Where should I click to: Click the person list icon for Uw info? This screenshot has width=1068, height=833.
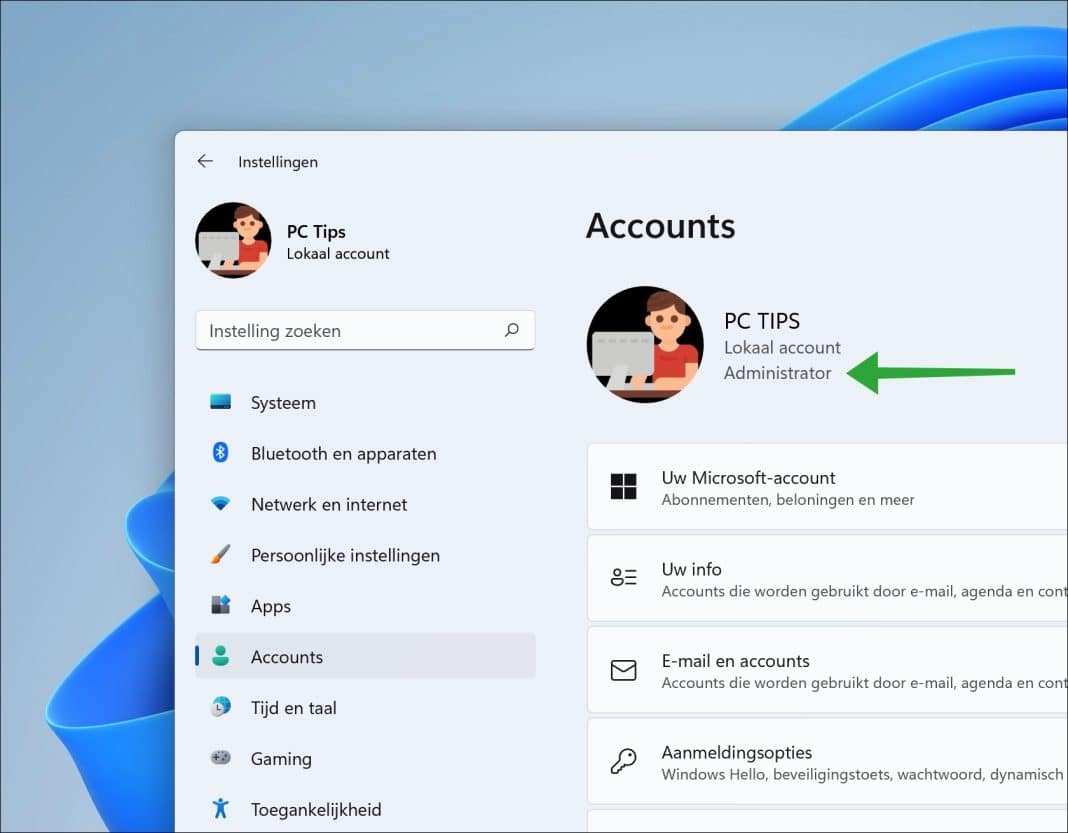(x=623, y=578)
